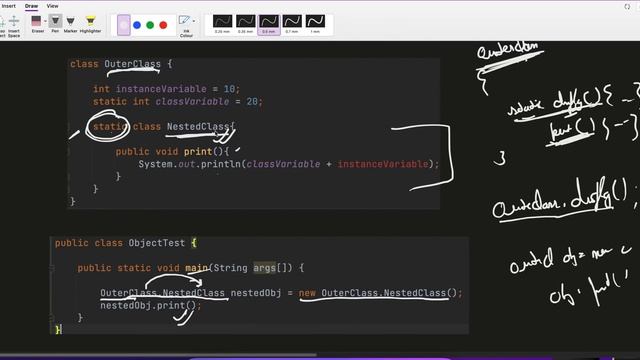Expand the Ink Colour dropdown arrow
The height and width of the screenshot is (360, 640).
pyautogui.click(x=194, y=21)
